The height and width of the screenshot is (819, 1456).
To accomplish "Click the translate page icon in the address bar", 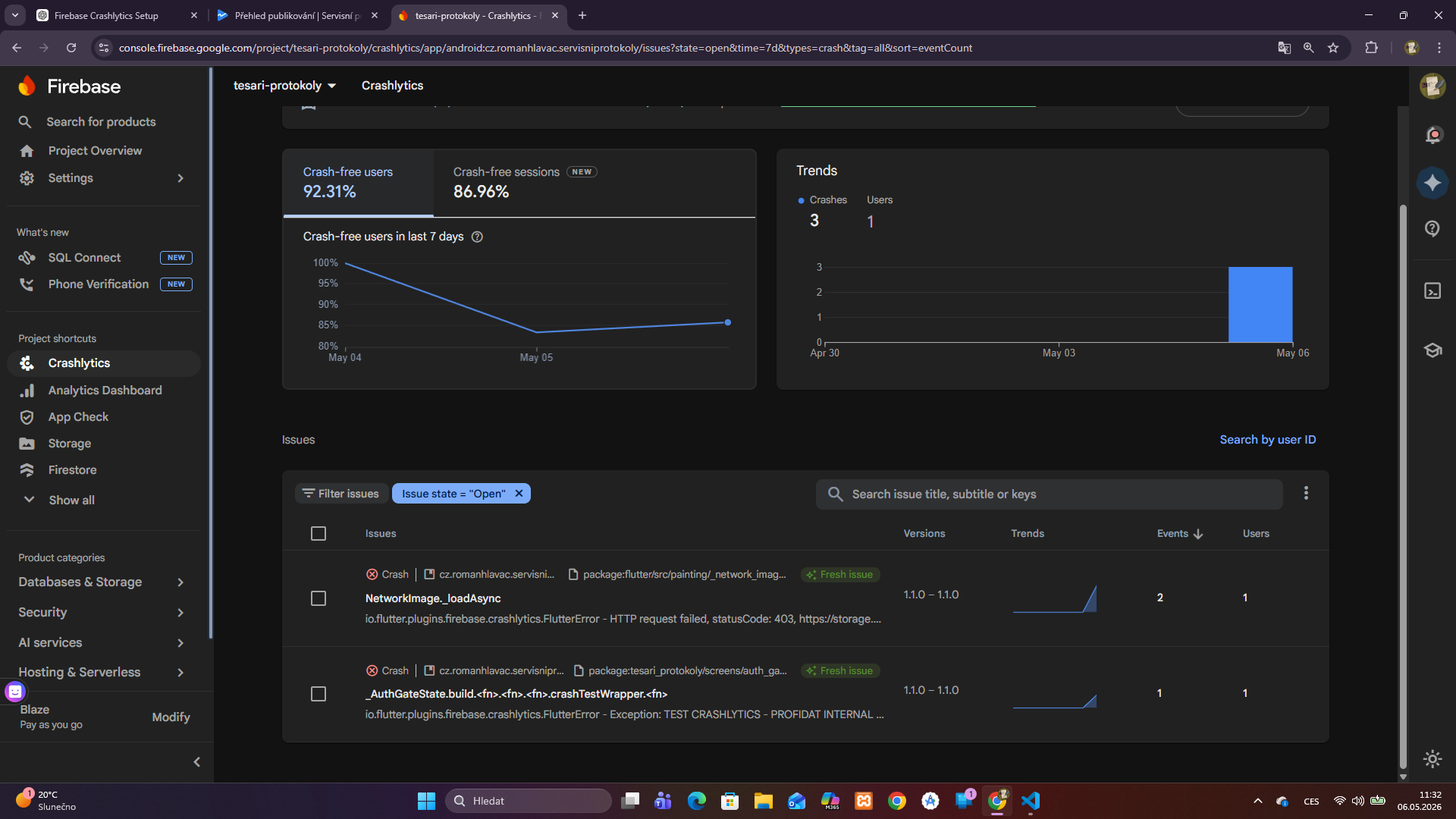I will tap(1284, 48).
